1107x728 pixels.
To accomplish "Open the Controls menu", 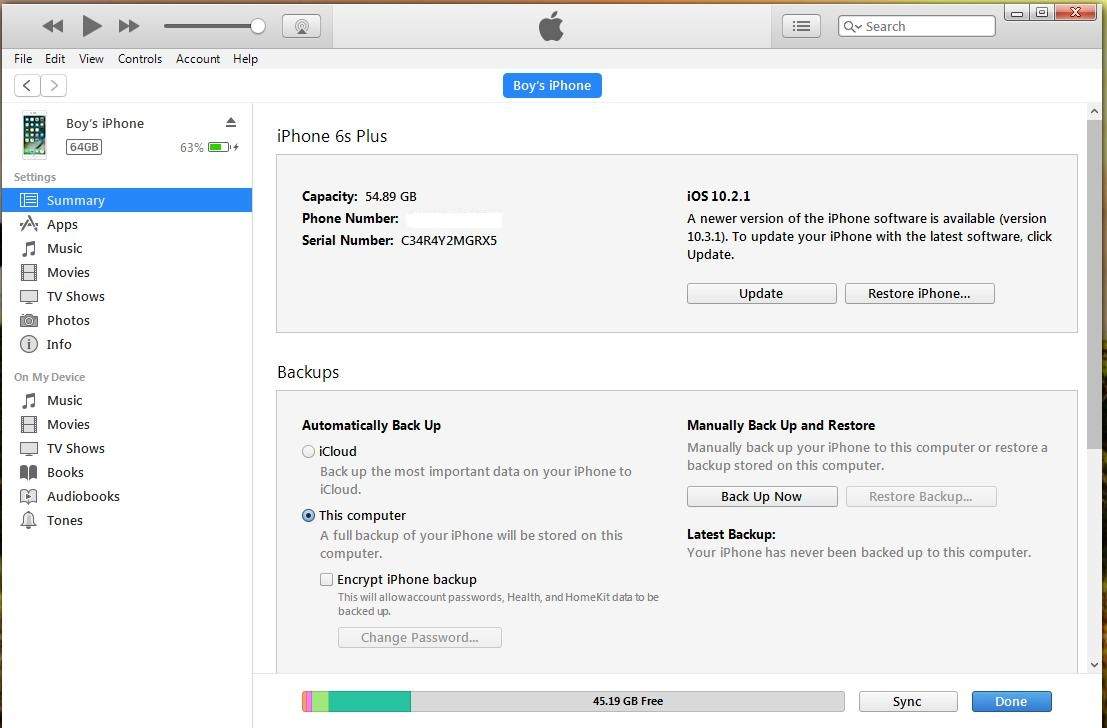I will pos(140,59).
